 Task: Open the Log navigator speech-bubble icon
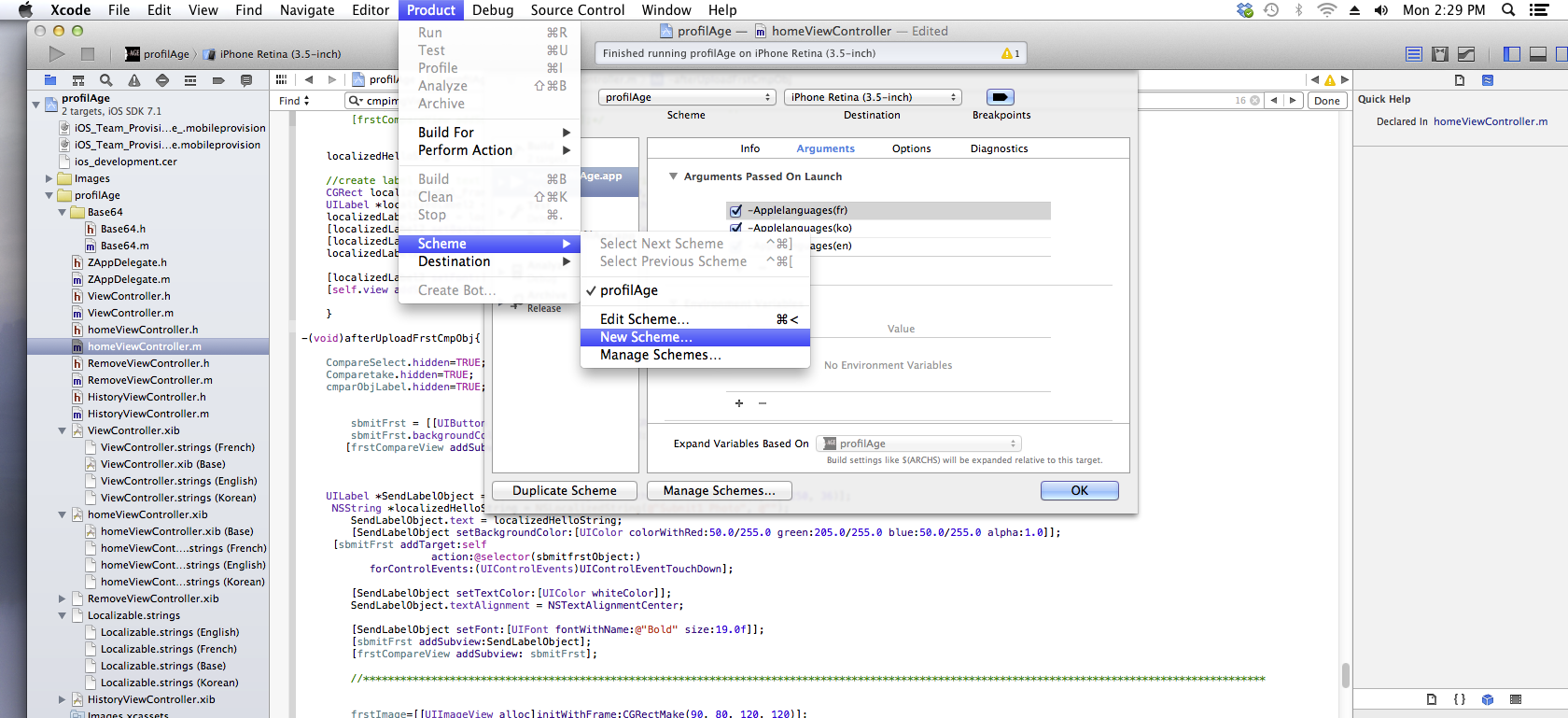[x=246, y=80]
